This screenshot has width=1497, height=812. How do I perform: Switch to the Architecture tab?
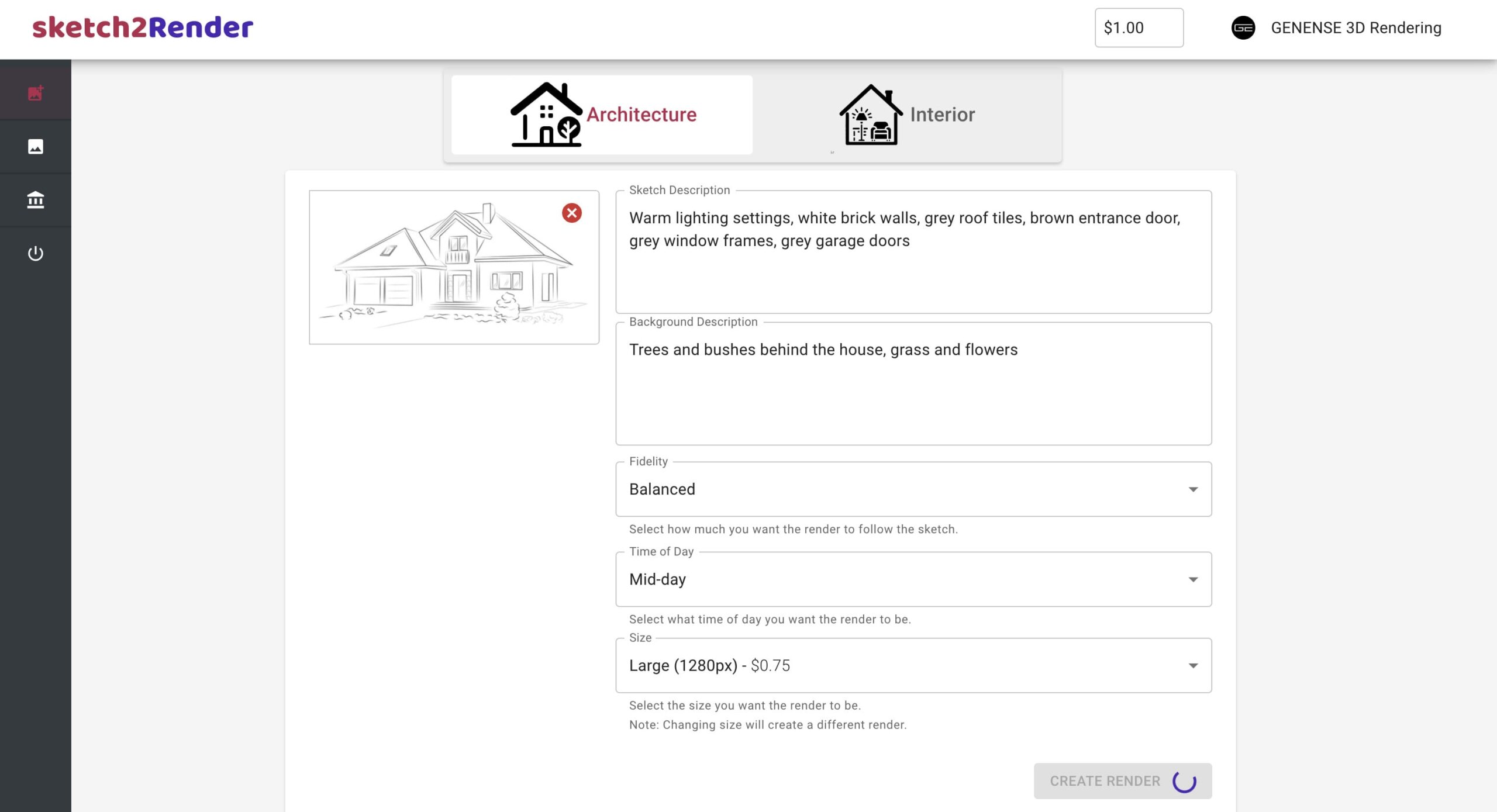[x=601, y=114]
